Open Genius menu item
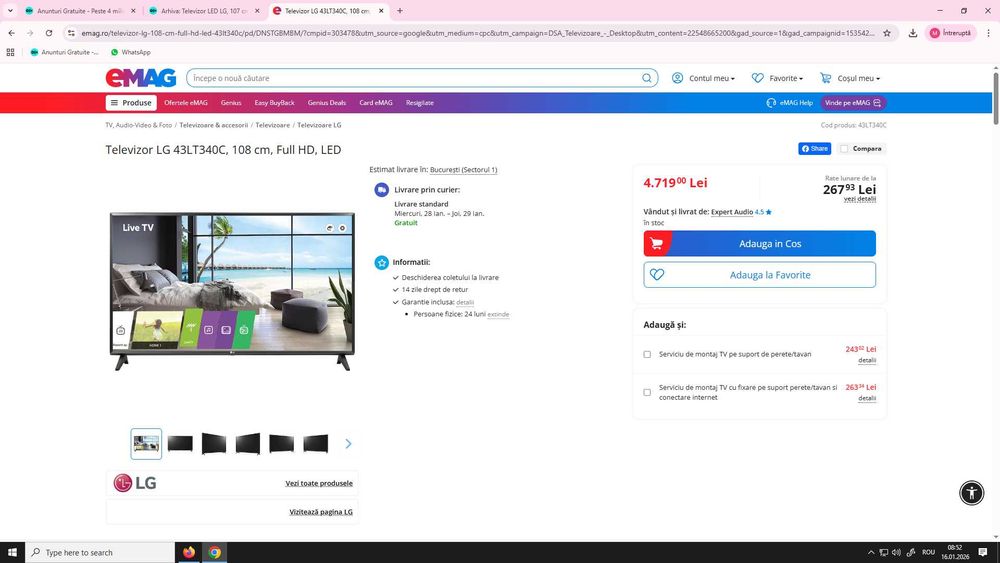The width and height of the screenshot is (1000, 563). point(231,103)
